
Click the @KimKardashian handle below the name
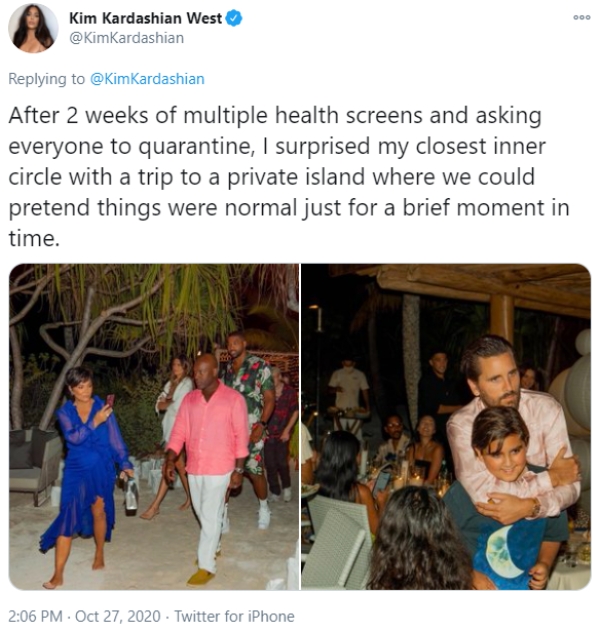pos(126,38)
